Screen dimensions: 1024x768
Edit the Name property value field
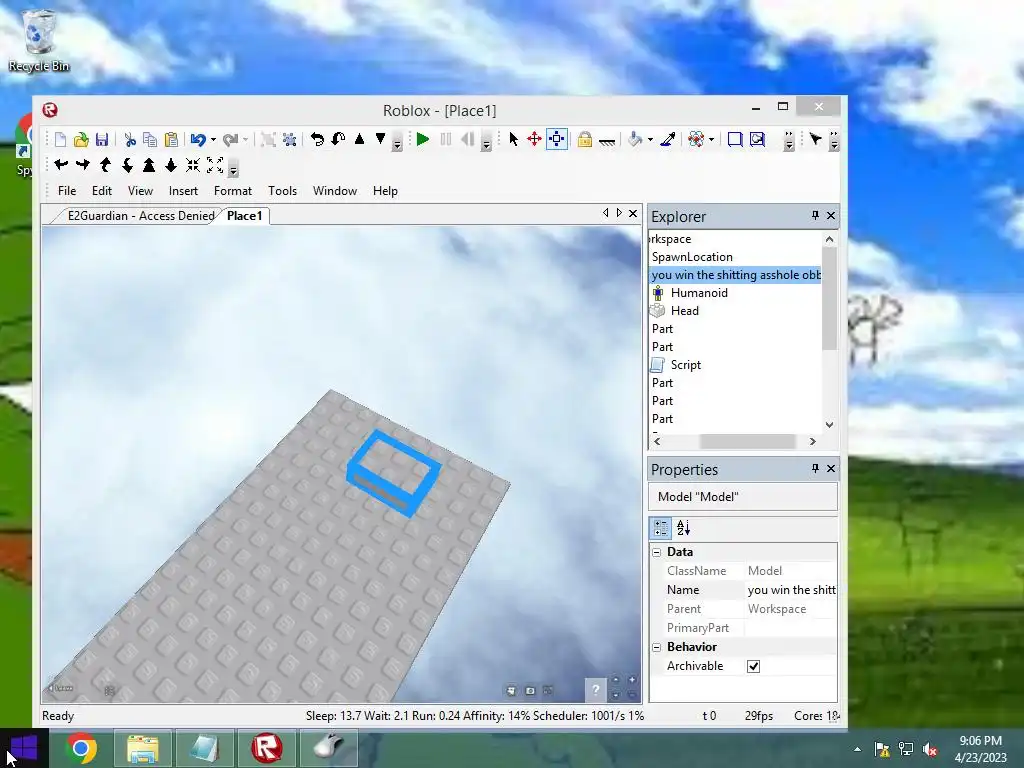(791, 590)
